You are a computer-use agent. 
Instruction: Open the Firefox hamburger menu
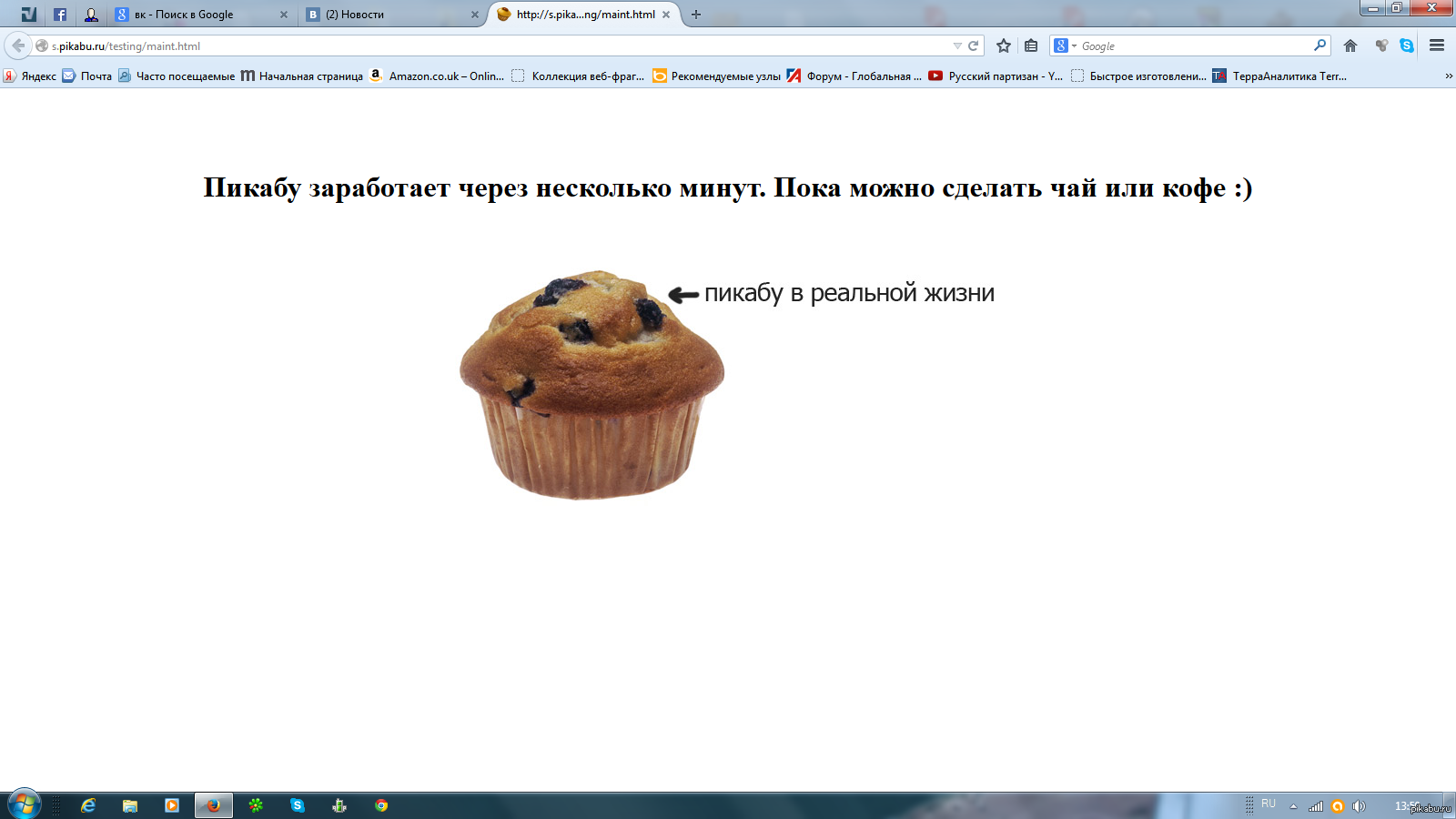(x=1437, y=45)
